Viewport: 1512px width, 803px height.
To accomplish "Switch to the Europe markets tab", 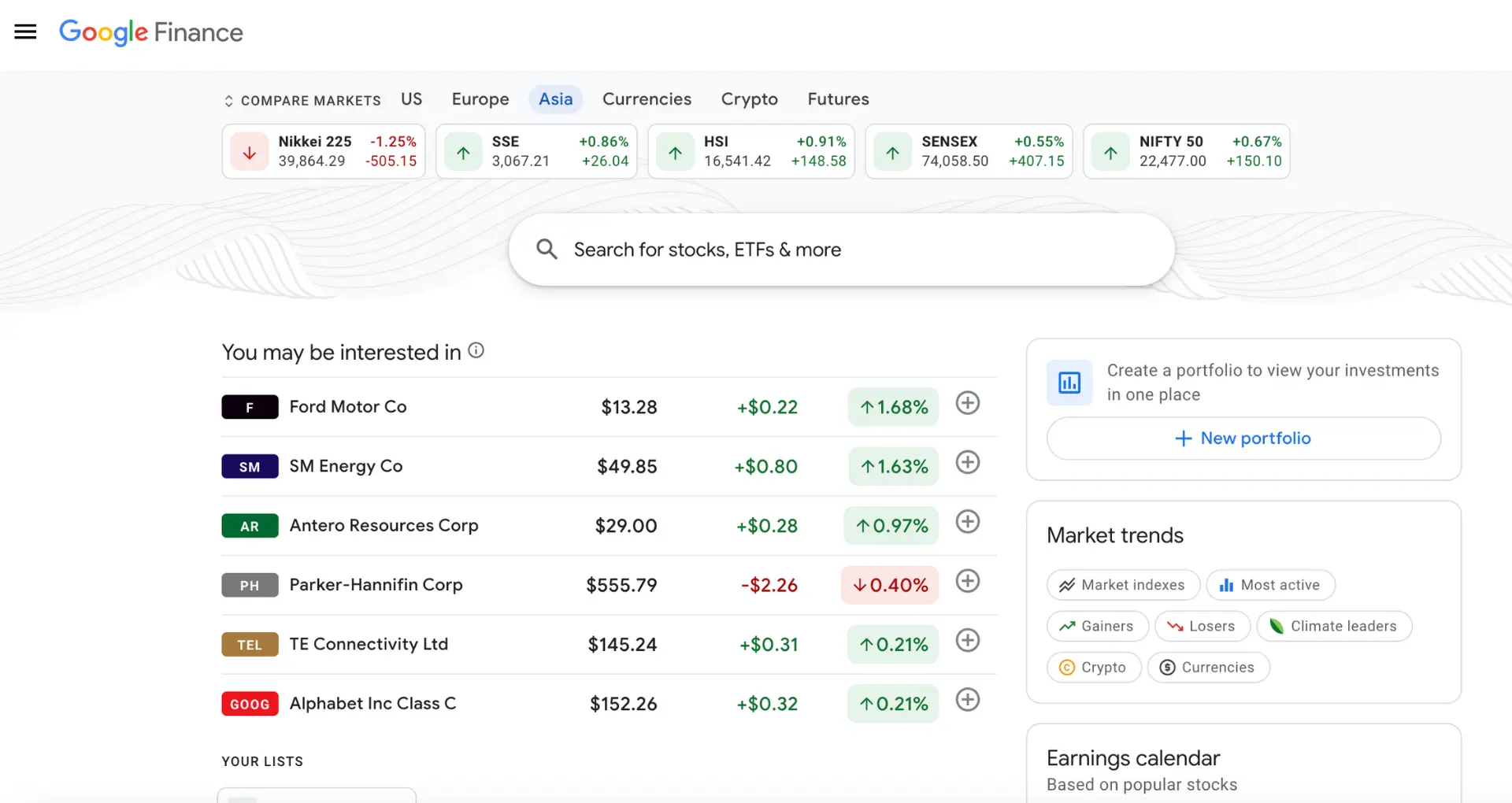I will (x=480, y=99).
